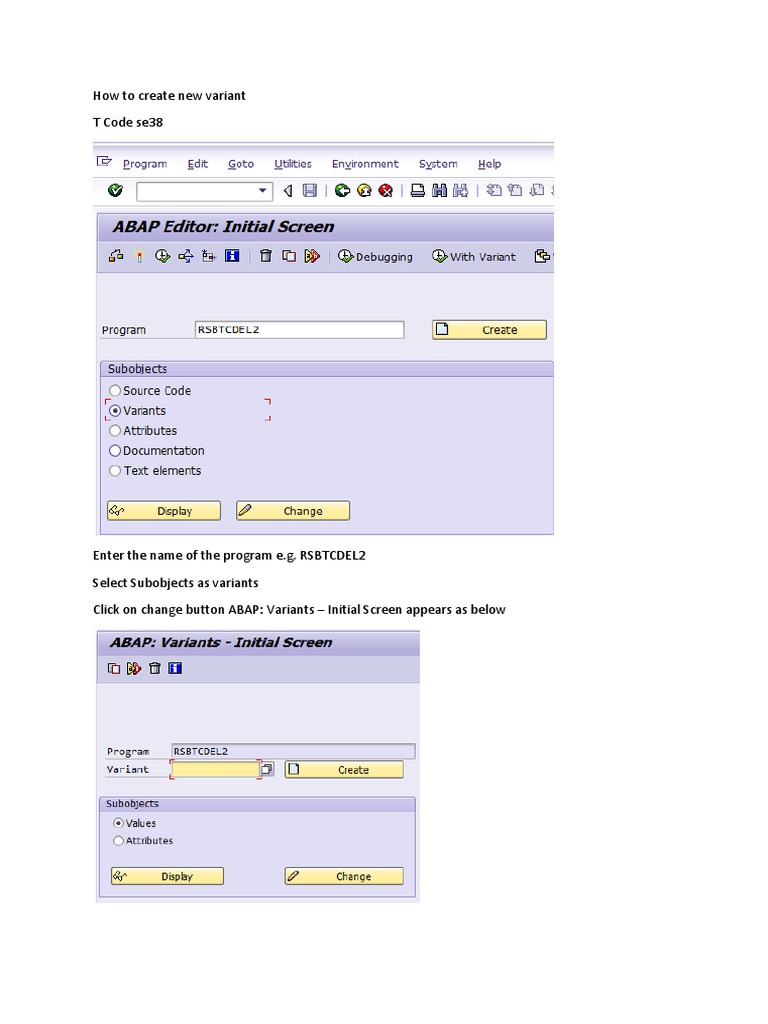Click the yellow Exit icon
The height and width of the screenshot is (1024, 768).
364,191
